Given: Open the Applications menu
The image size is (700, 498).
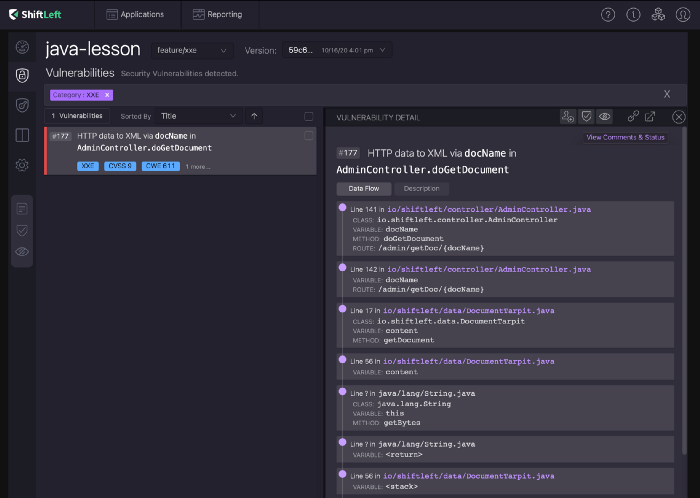Looking at the screenshot, I should [x=138, y=15].
